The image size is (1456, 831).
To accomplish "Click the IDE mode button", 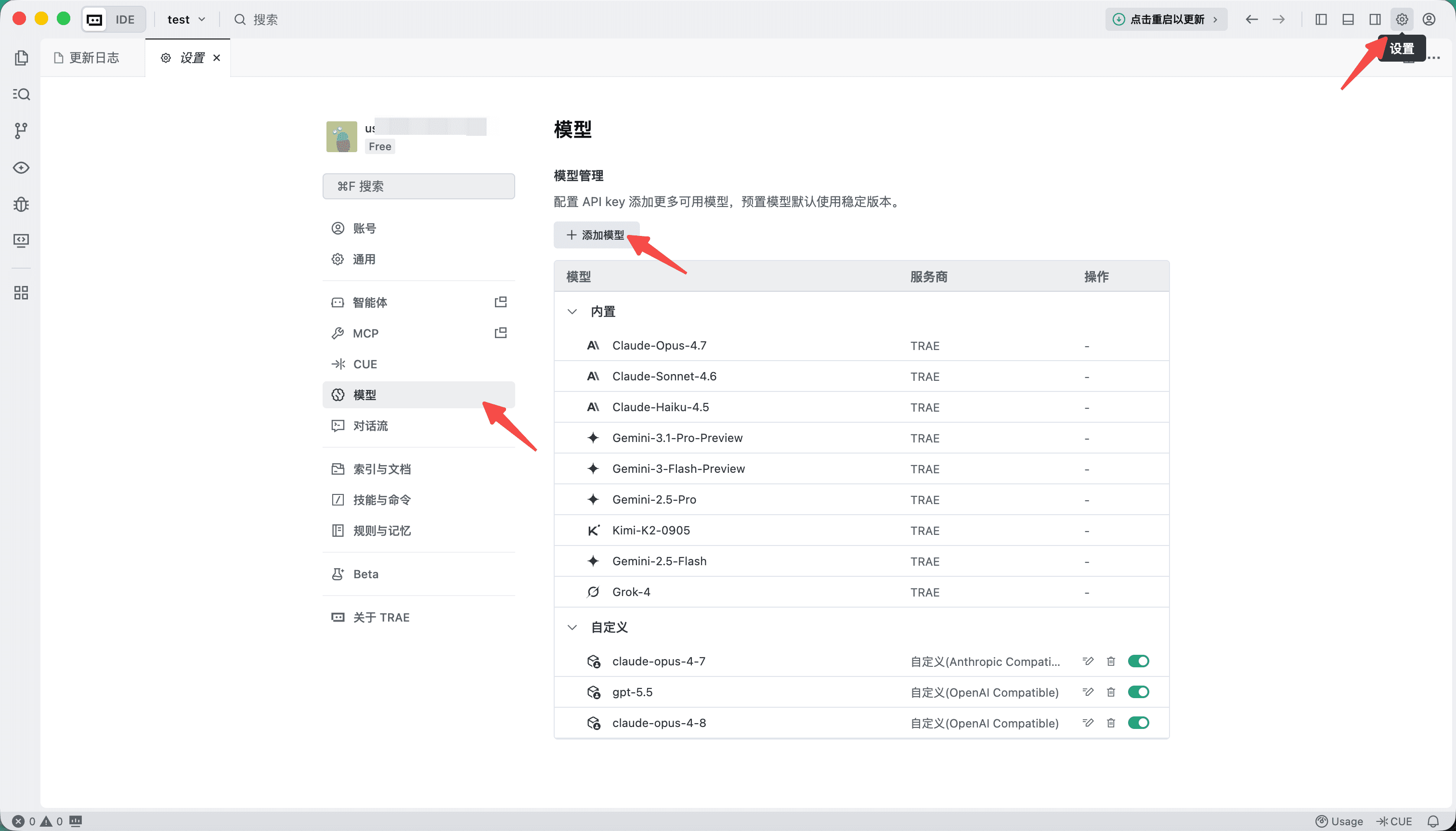I will coord(113,19).
